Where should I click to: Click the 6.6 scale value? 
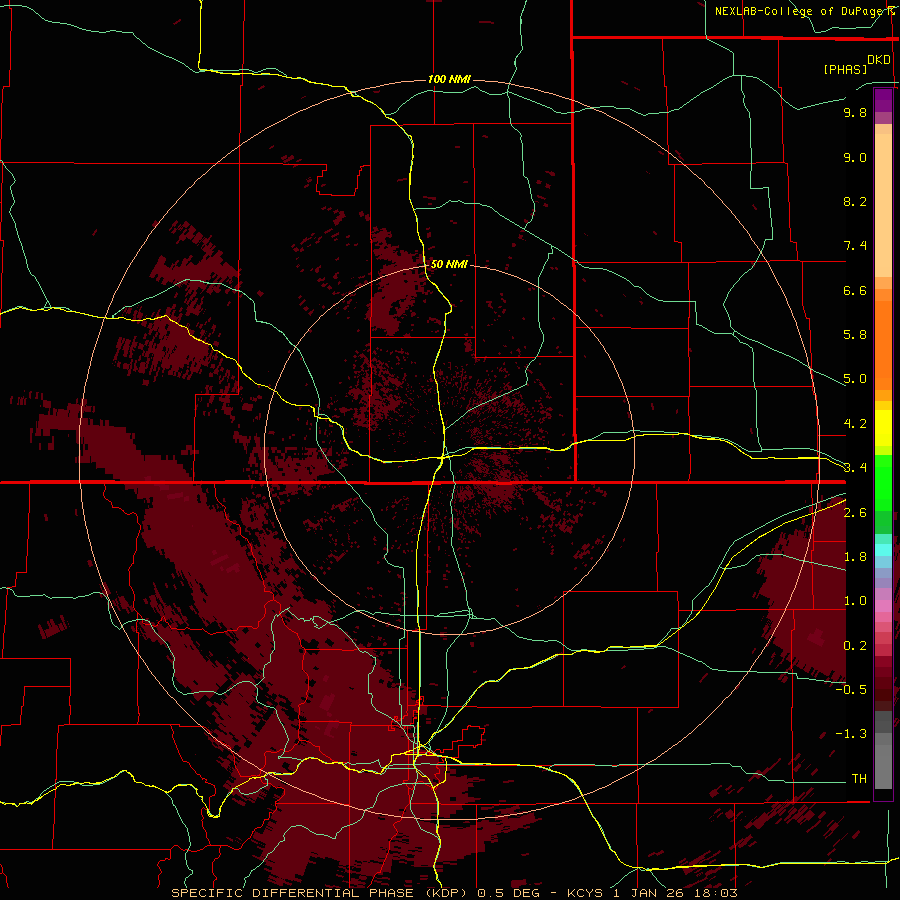click(855, 290)
